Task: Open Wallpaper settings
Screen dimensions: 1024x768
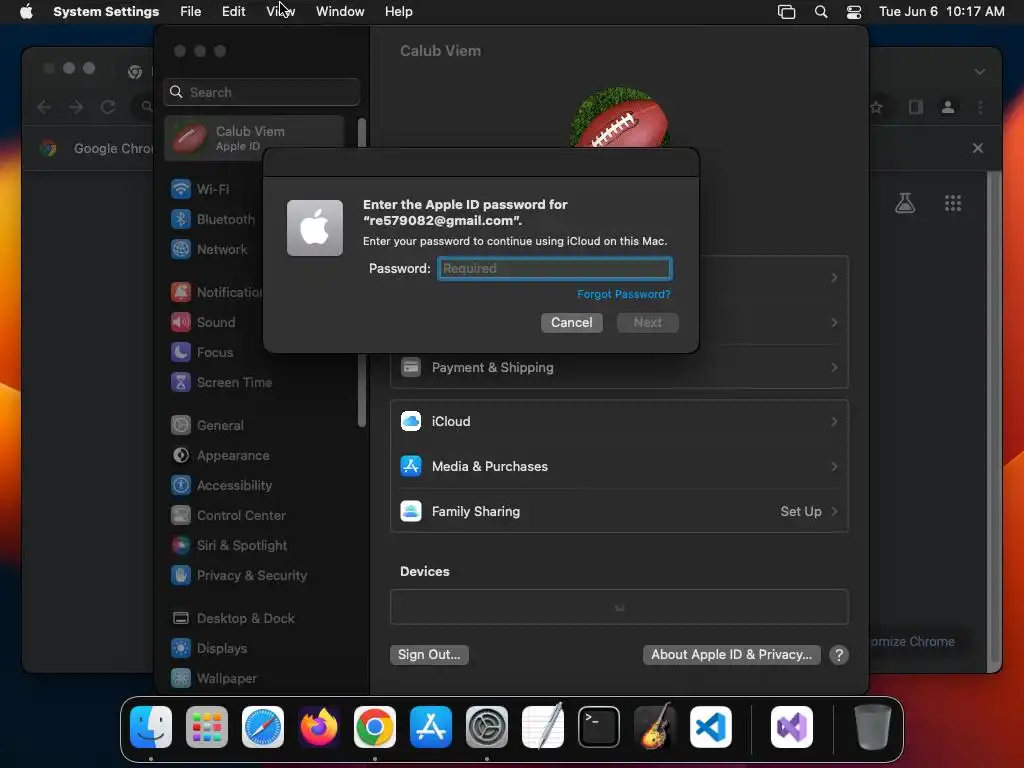Action: (x=214, y=679)
